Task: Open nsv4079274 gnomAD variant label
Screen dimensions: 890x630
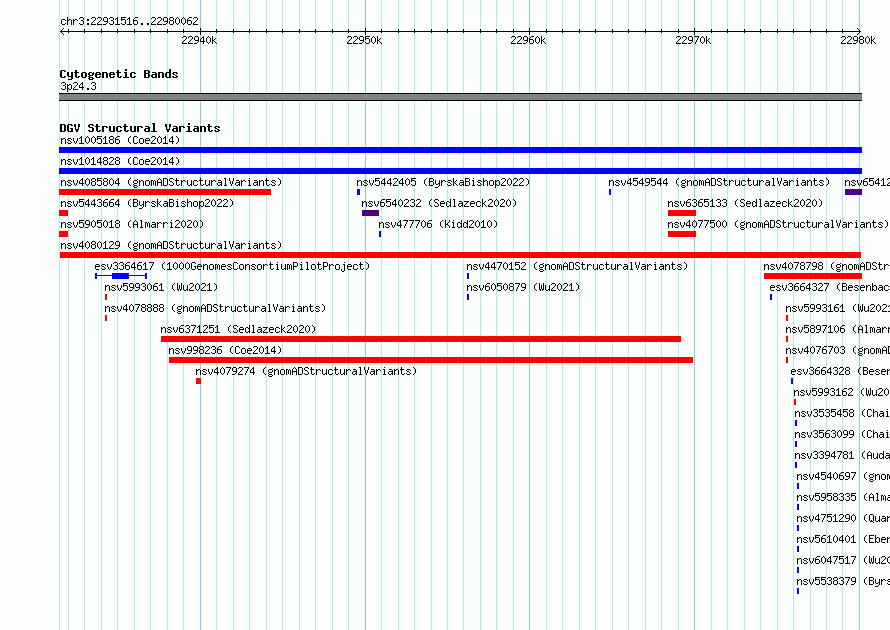Action: [306, 371]
